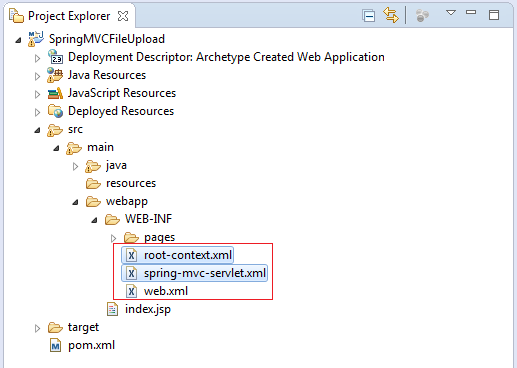Expand the Deployed Resources node
Screen dimensions: 517x368
[37, 112]
